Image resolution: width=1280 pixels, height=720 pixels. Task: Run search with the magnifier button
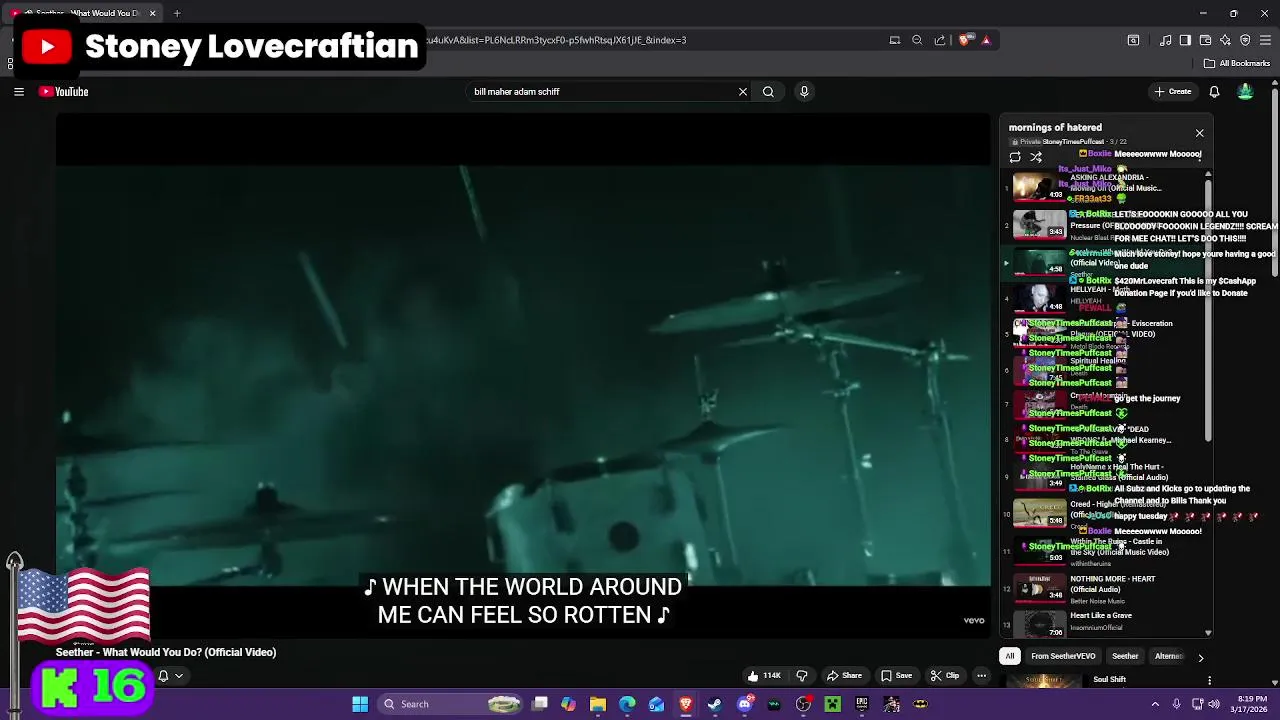(768, 92)
